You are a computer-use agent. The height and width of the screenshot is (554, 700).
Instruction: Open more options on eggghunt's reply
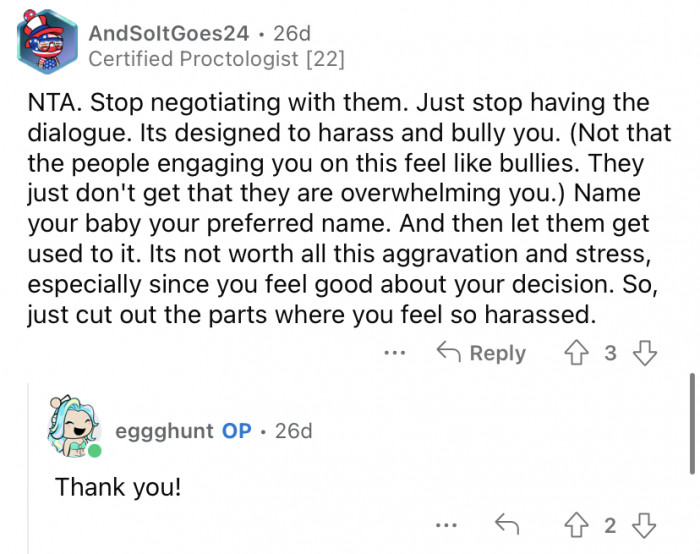point(447,525)
